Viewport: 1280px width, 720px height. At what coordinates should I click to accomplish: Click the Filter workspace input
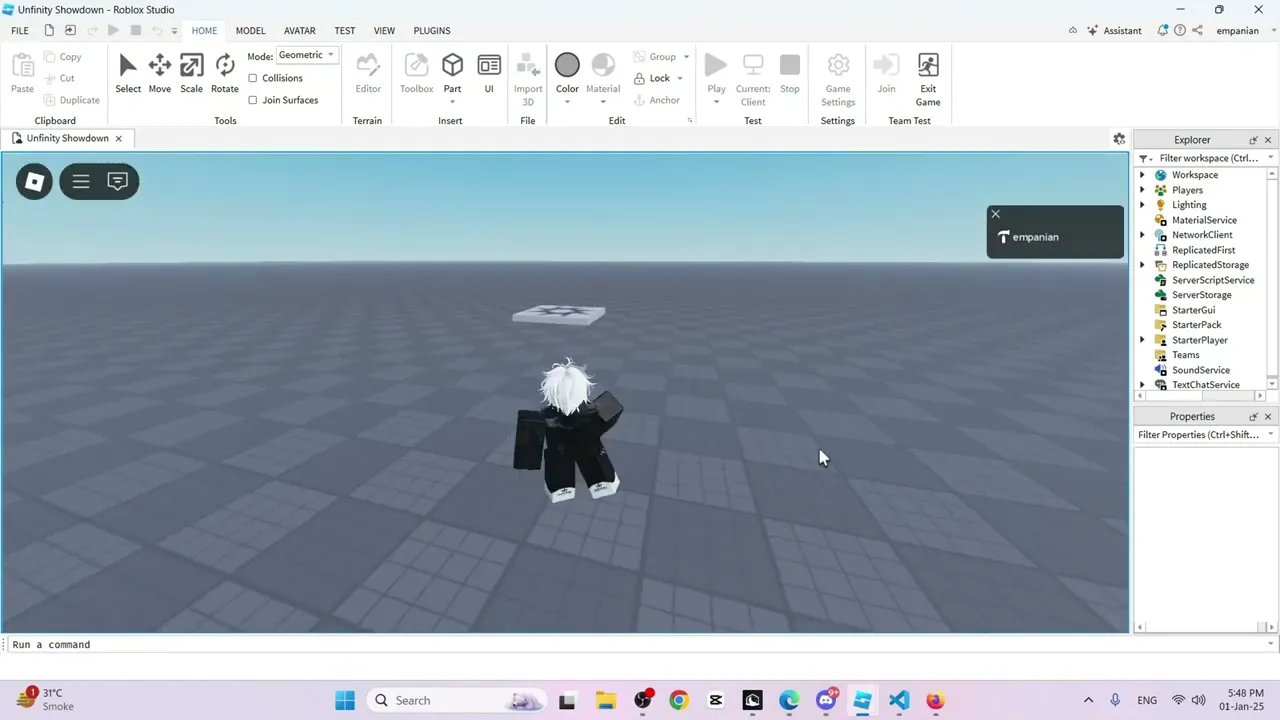tap(1209, 158)
